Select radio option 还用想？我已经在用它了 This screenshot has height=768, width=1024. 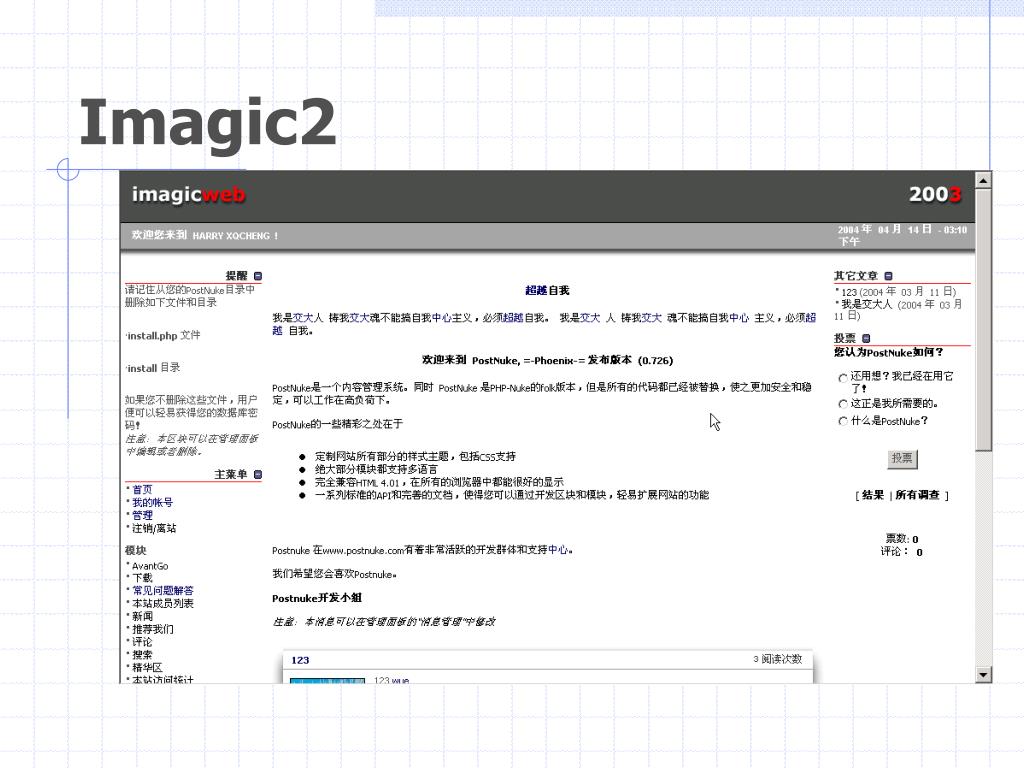842,377
